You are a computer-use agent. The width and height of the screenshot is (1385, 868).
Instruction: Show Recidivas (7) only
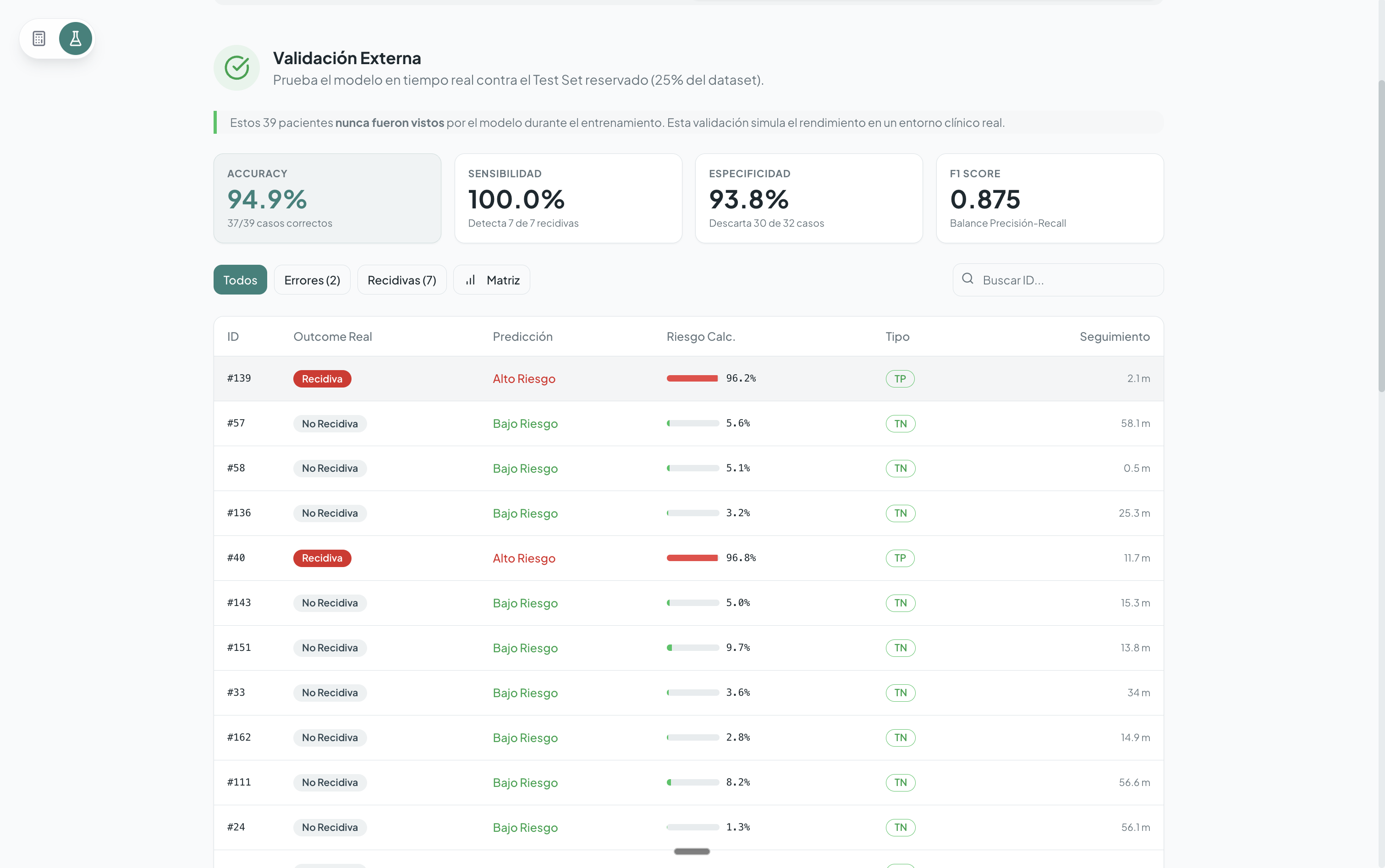click(401, 280)
